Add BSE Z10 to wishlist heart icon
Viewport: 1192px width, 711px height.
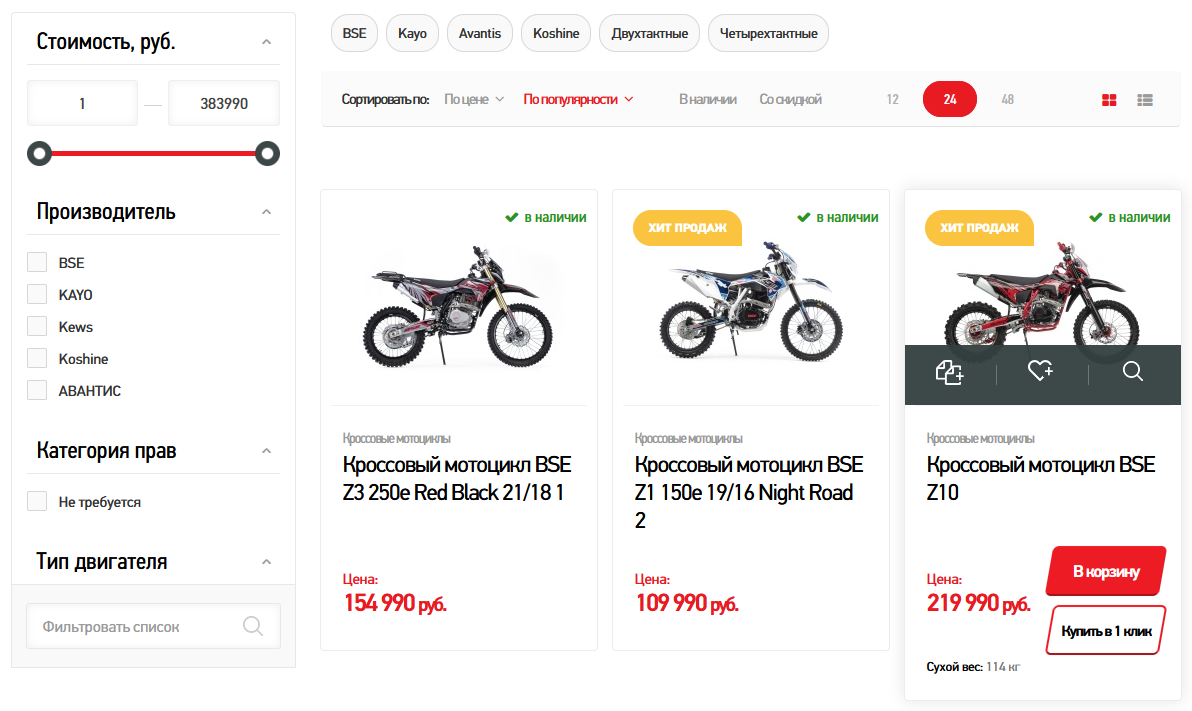pos(1041,372)
